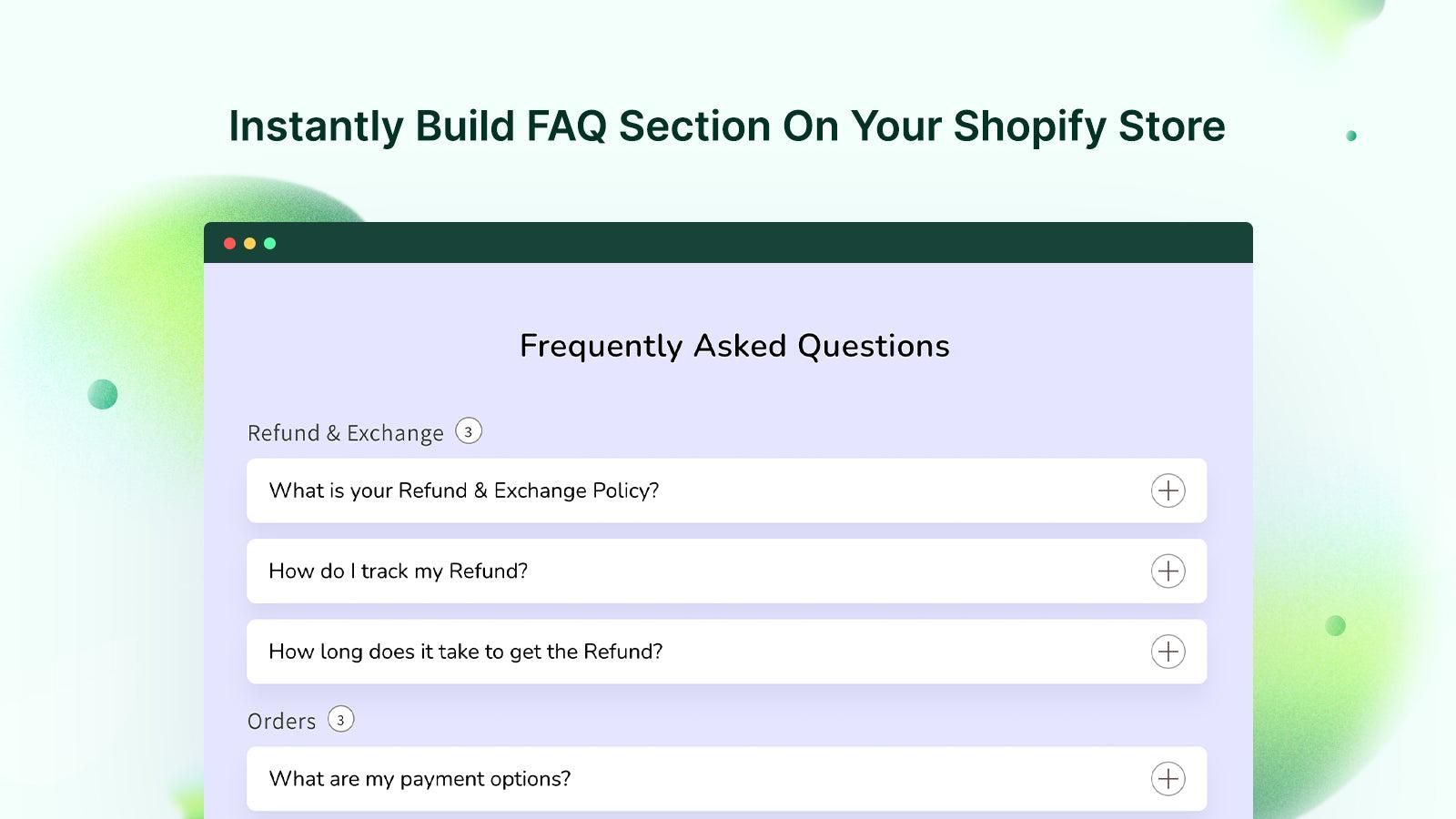Click the plus icon beside the Refund Policy question

click(x=1168, y=490)
